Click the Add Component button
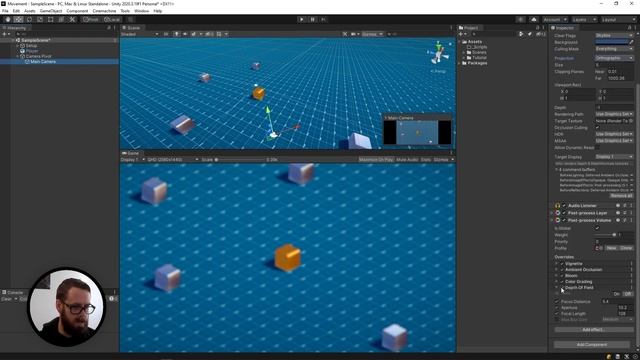Image resolution: width=640 pixels, height=360 pixels. coord(592,345)
